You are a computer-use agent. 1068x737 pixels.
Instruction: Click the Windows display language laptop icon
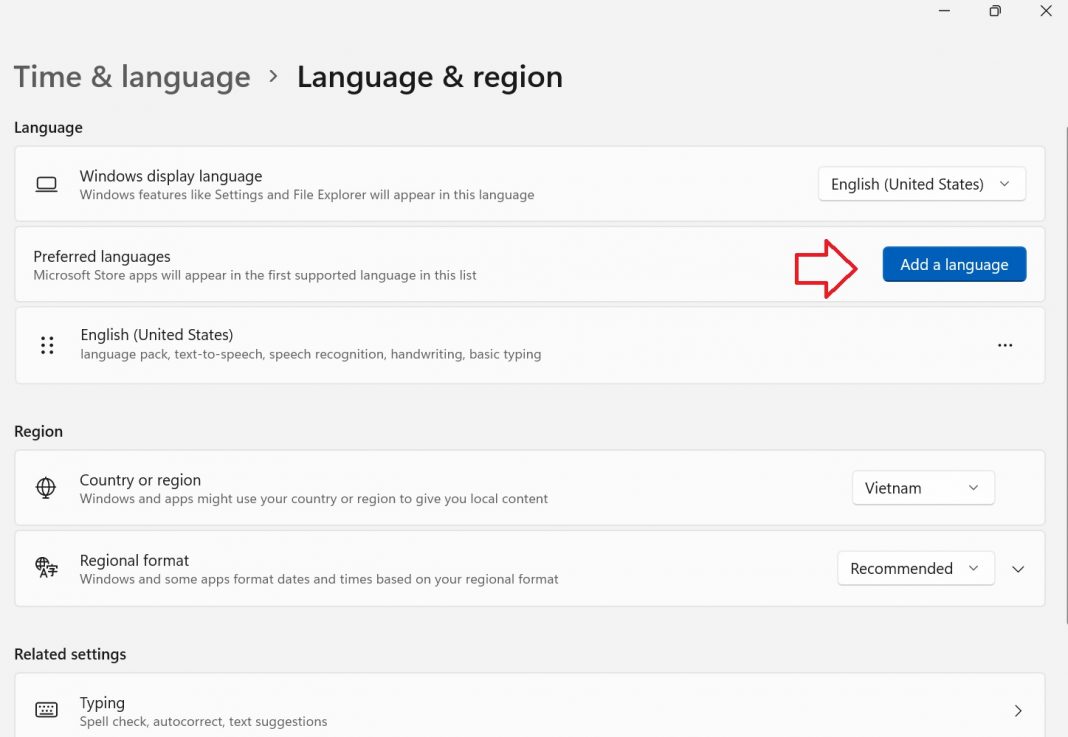click(x=46, y=184)
